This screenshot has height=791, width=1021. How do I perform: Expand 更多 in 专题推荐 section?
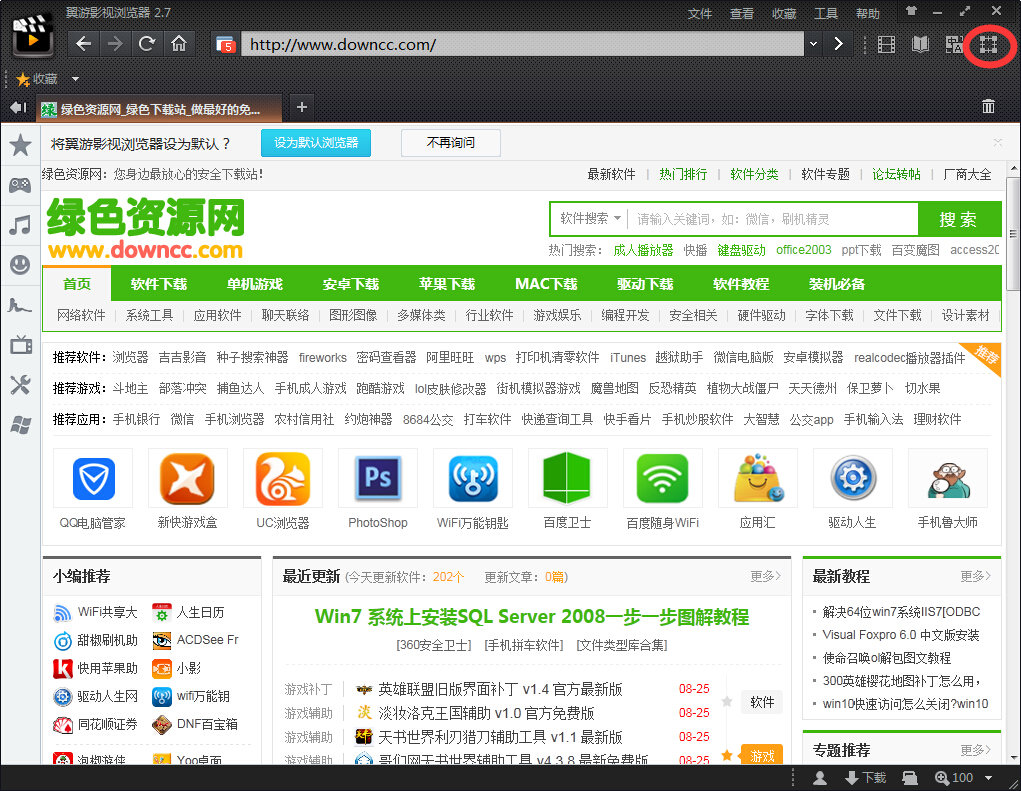(x=975, y=750)
